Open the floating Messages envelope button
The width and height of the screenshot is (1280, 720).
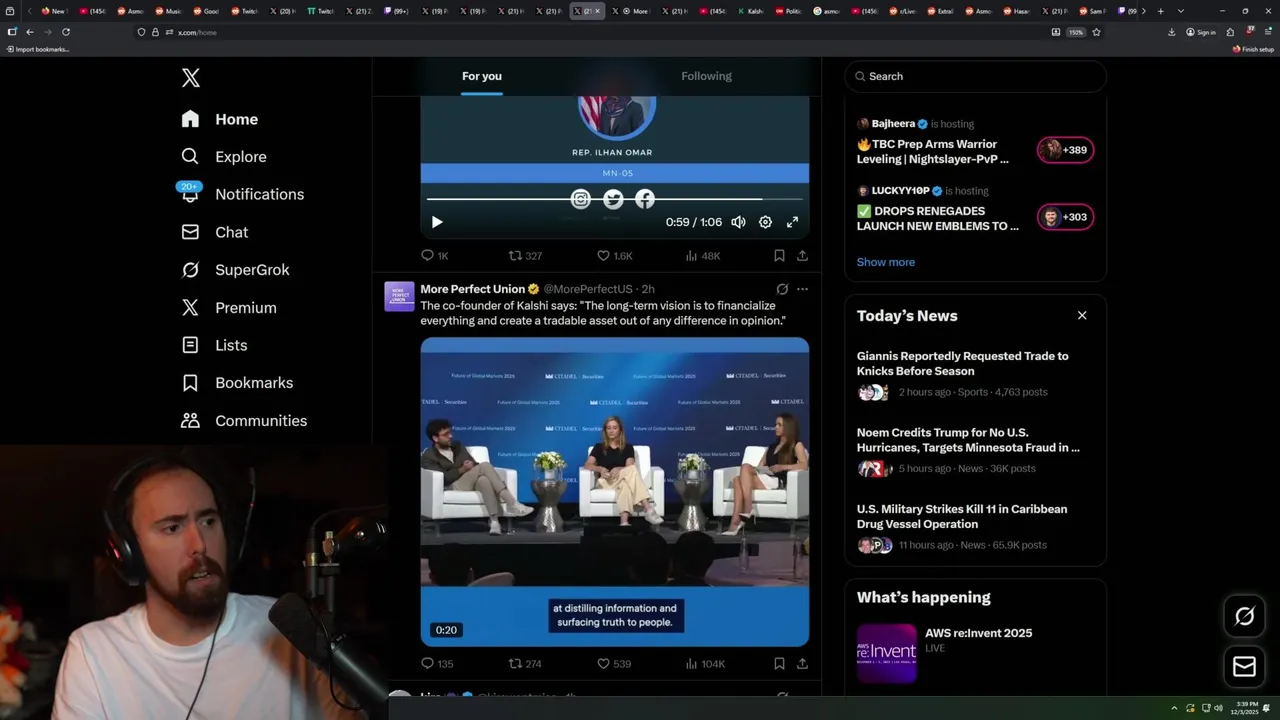pos(1244,666)
